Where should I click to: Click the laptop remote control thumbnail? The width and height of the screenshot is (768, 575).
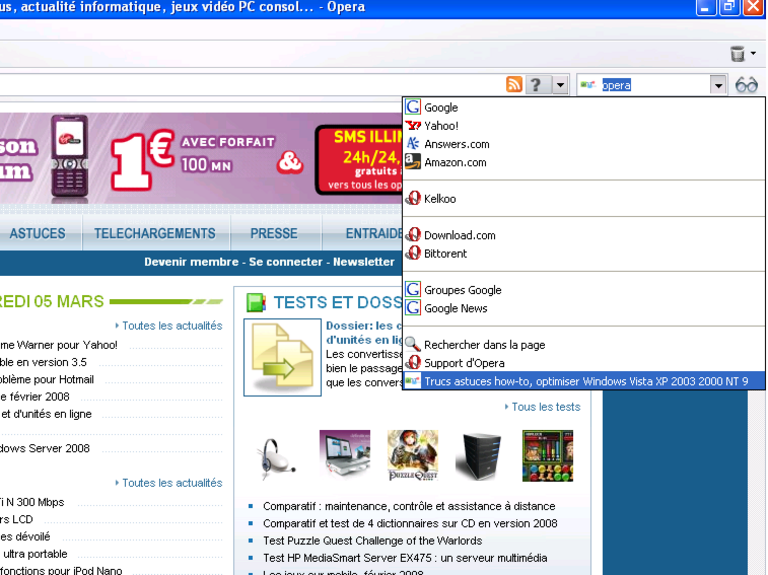(x=345, y=454)
